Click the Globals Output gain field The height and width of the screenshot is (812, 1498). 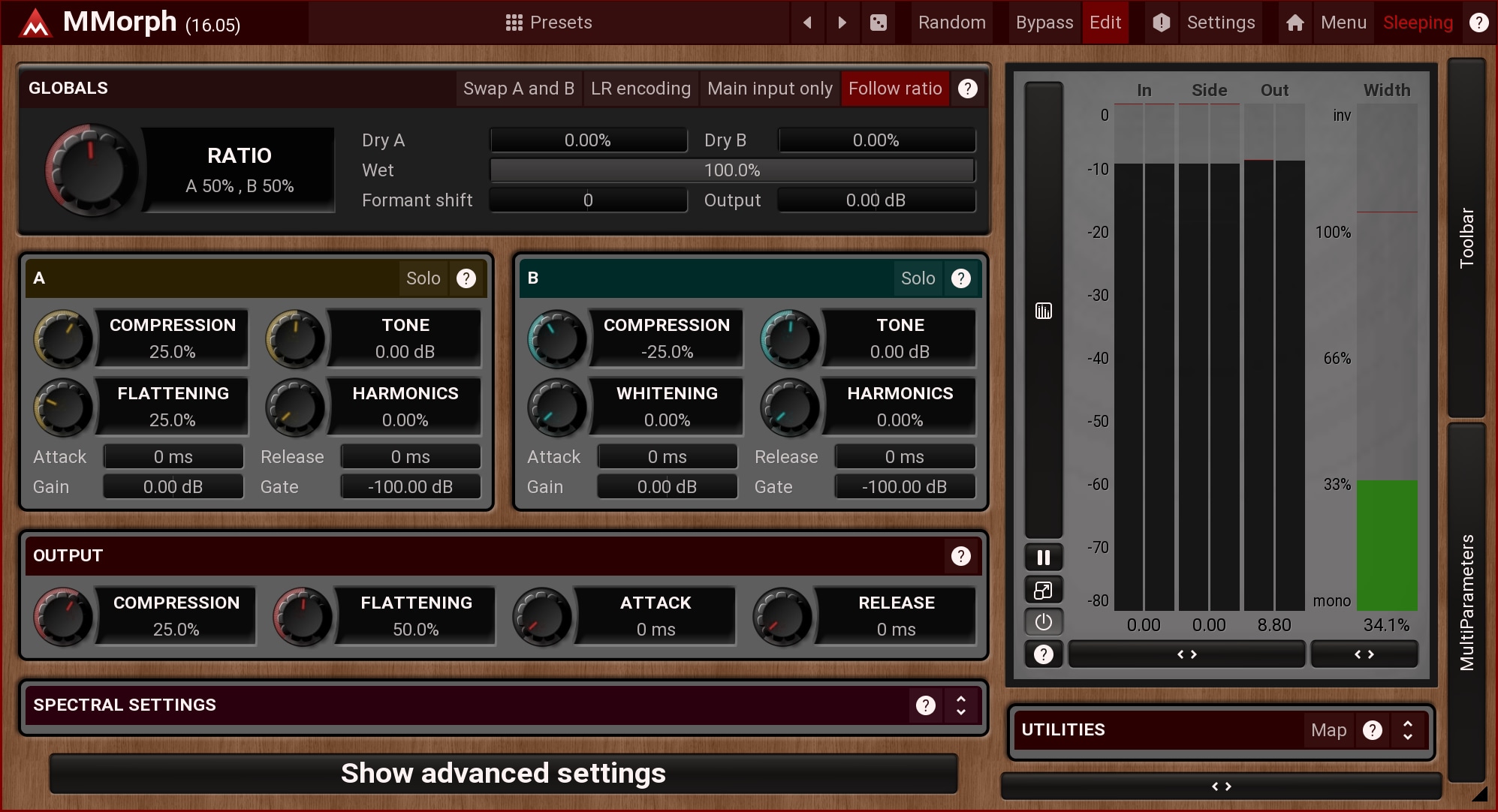[876, 200]
